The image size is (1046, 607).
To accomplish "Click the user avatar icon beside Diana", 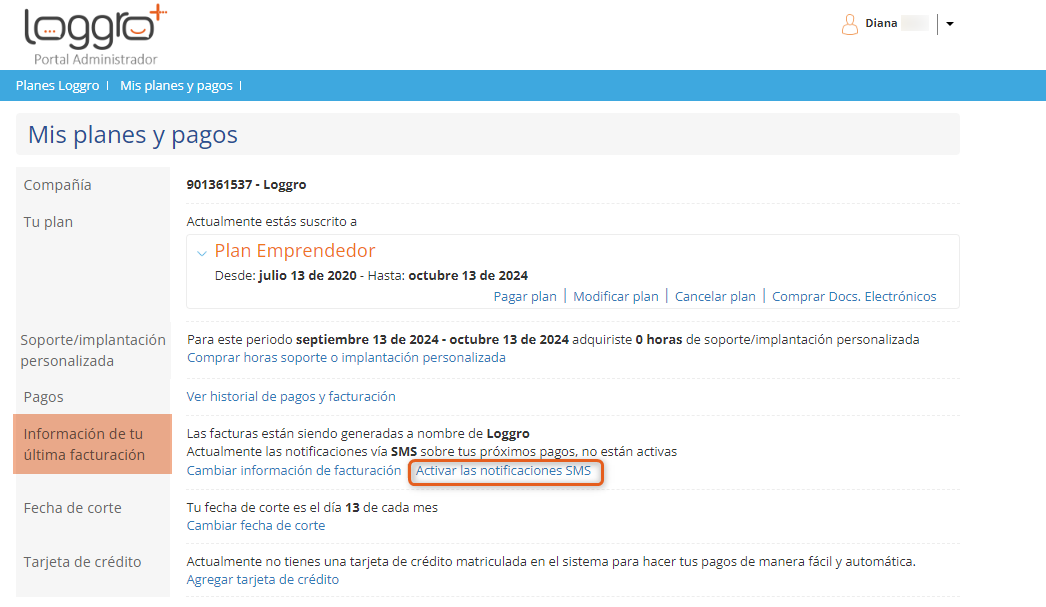I will tap(849, 24).
